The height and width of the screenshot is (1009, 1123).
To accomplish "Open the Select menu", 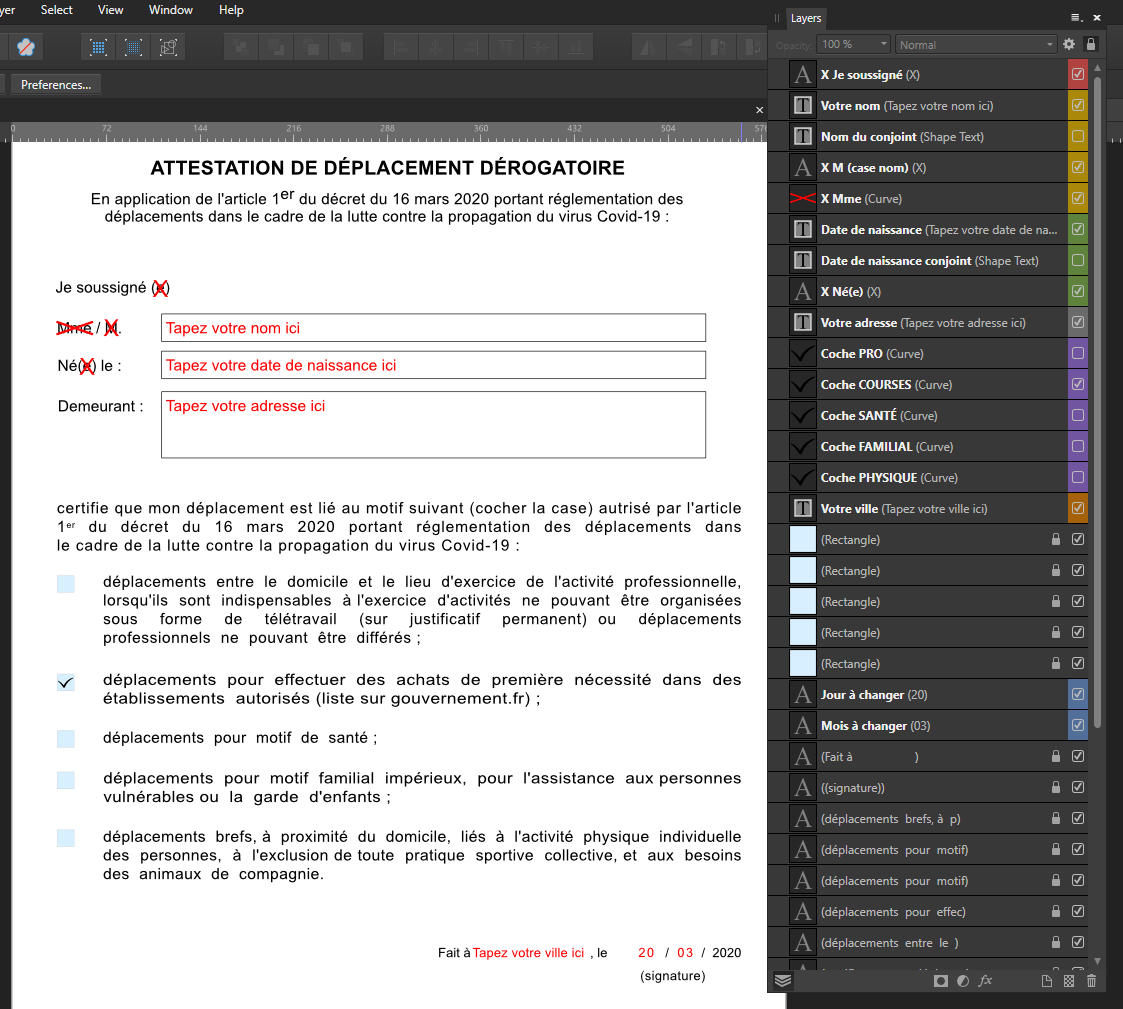I will 57,10.
